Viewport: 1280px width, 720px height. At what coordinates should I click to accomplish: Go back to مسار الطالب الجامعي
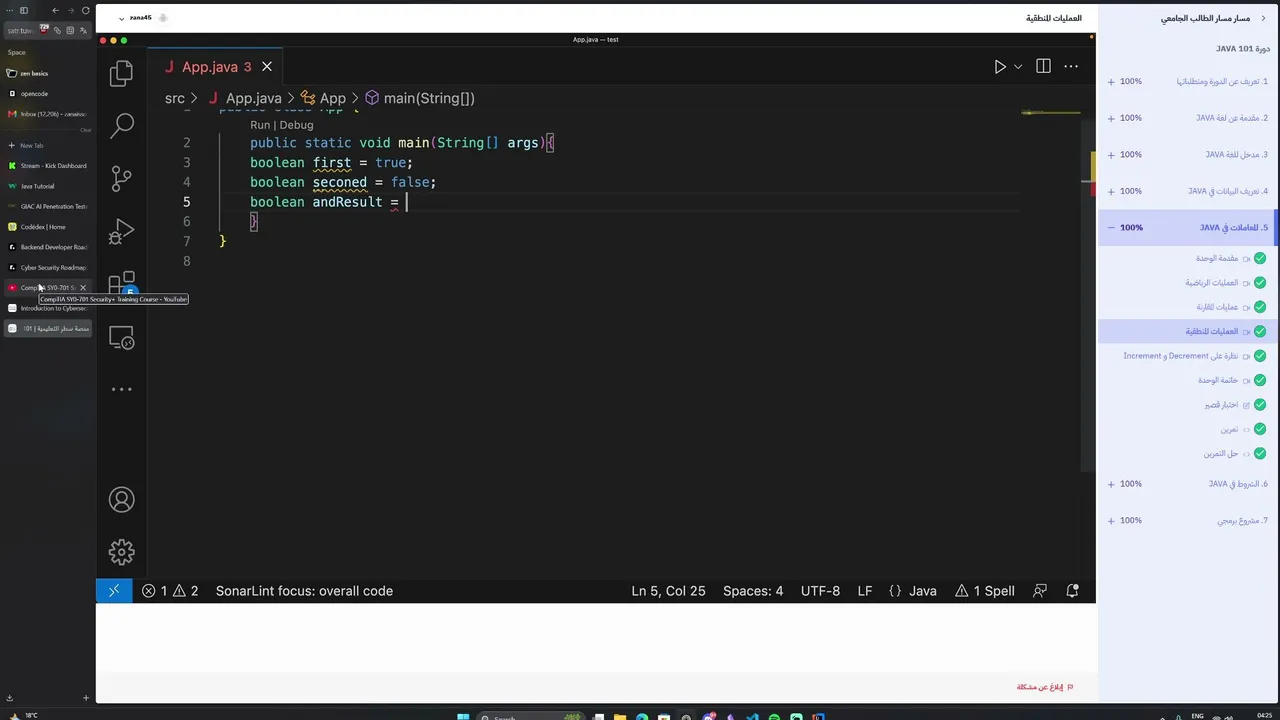click(1214, 18)
